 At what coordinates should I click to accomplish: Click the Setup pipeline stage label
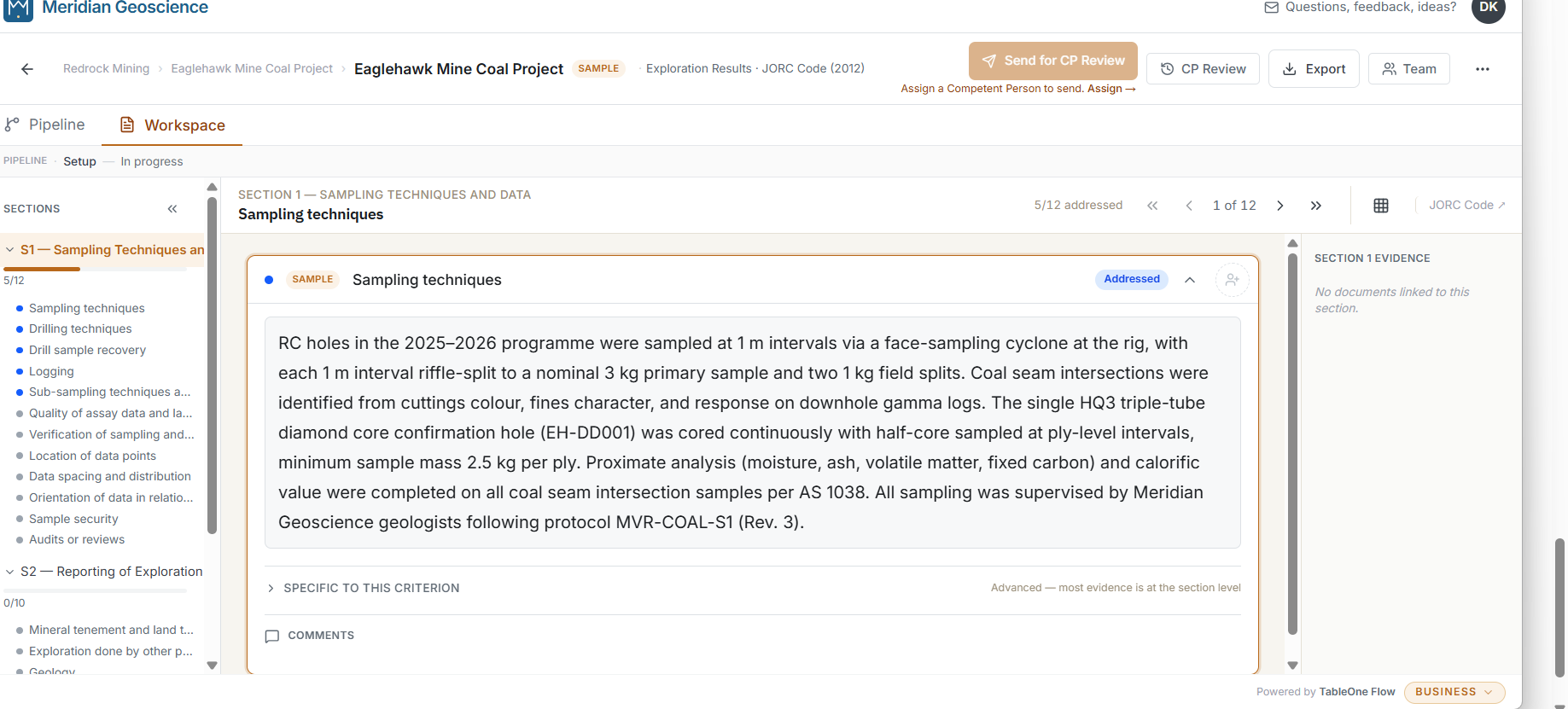coord(79,162)
